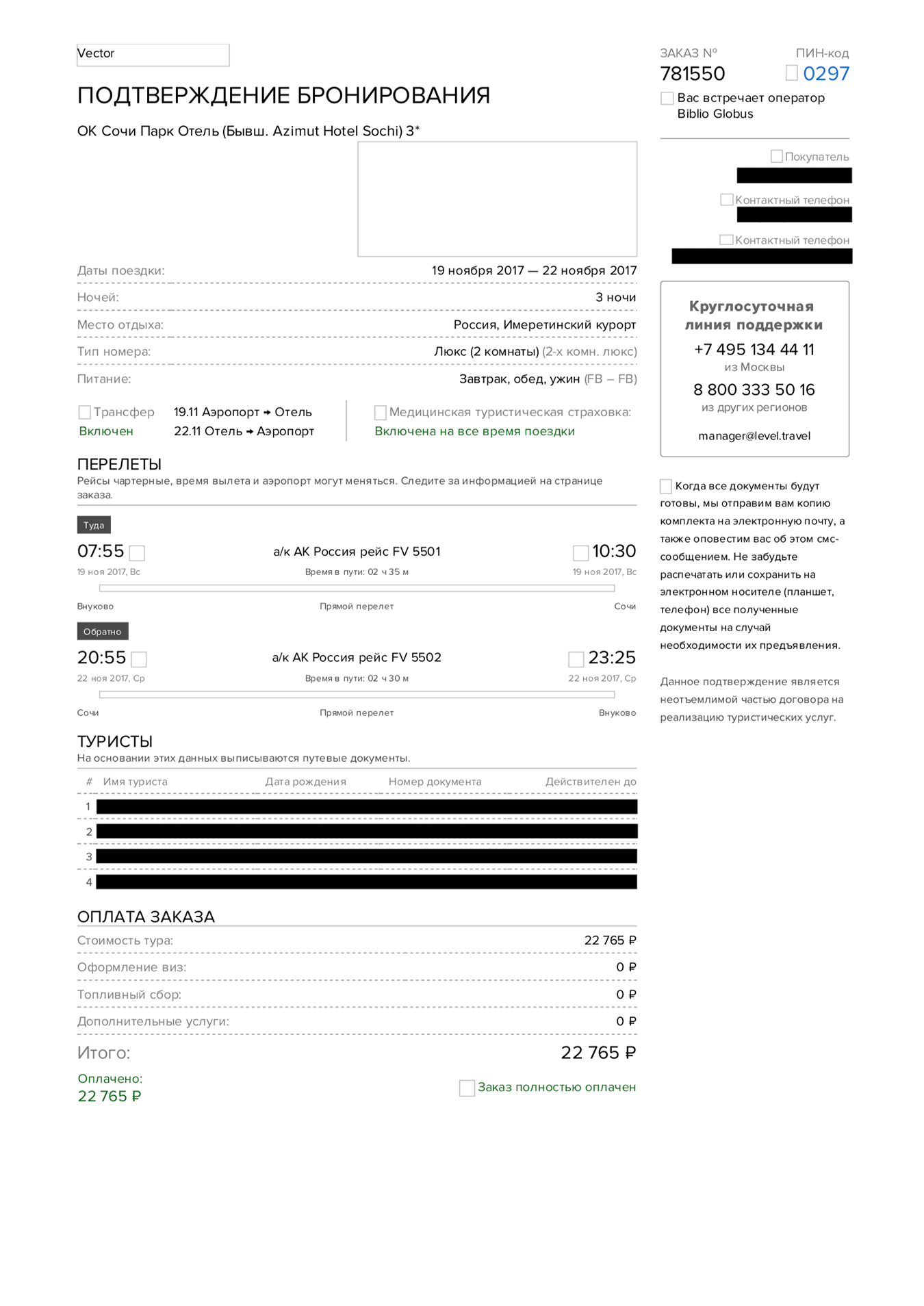The height and width of the screenshot is (1306, 924).
Task: Click the icon beside PIN code 0297
Action: tap(792, 73)
